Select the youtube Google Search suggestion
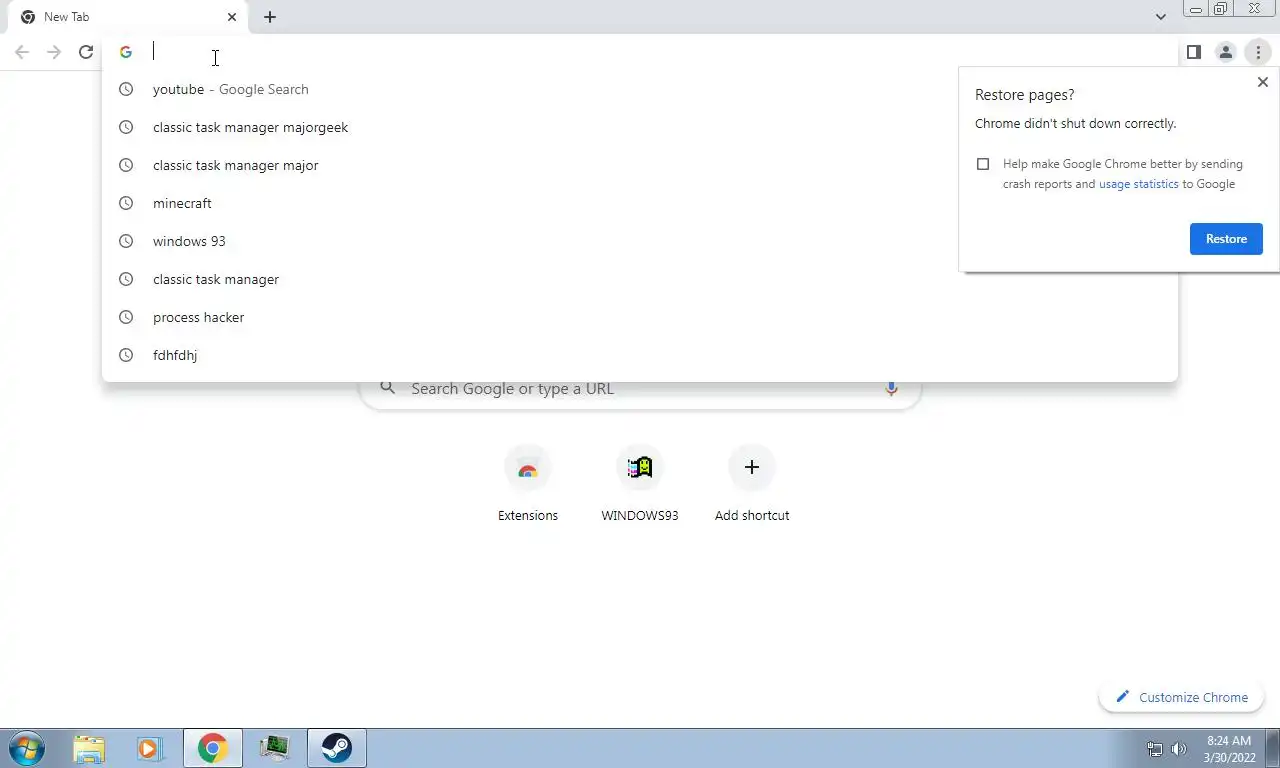The height and width of the screenshot is (768, 1280). coord(640,89)
